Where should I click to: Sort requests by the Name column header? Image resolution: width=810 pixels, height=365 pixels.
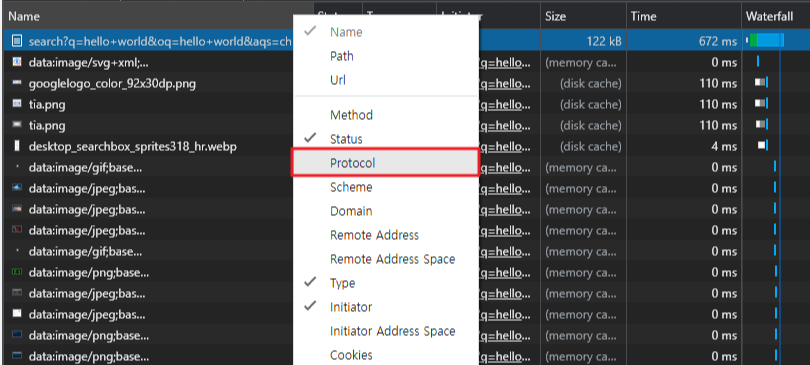pyautogui.click(x=157, y=17)
